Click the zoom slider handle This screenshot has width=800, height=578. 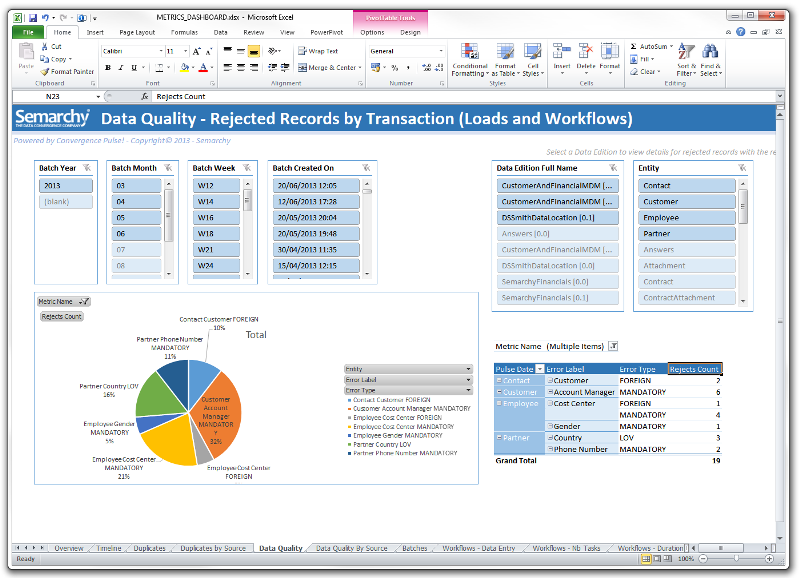736,559
